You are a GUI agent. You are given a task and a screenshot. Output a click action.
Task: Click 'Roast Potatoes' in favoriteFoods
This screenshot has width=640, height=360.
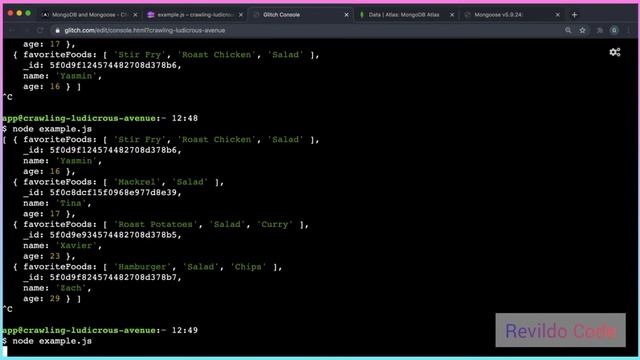point(156,224)
